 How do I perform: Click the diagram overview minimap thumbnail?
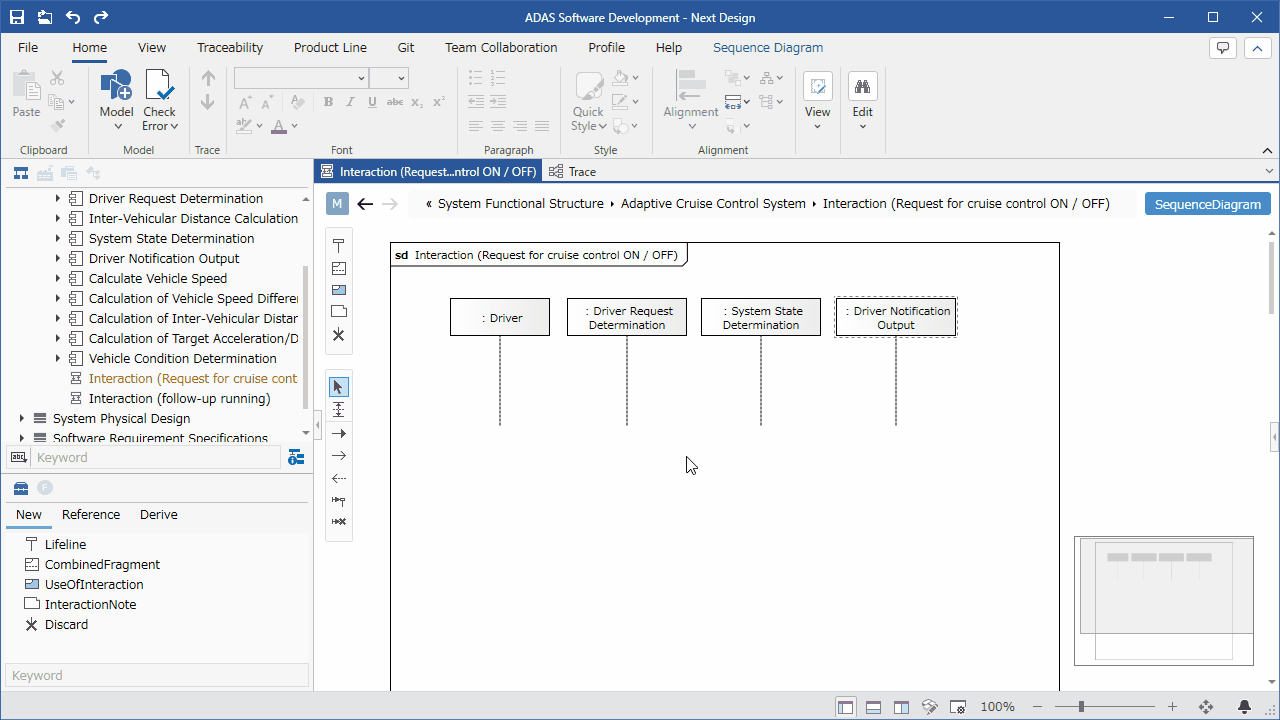coord(1164,601)
